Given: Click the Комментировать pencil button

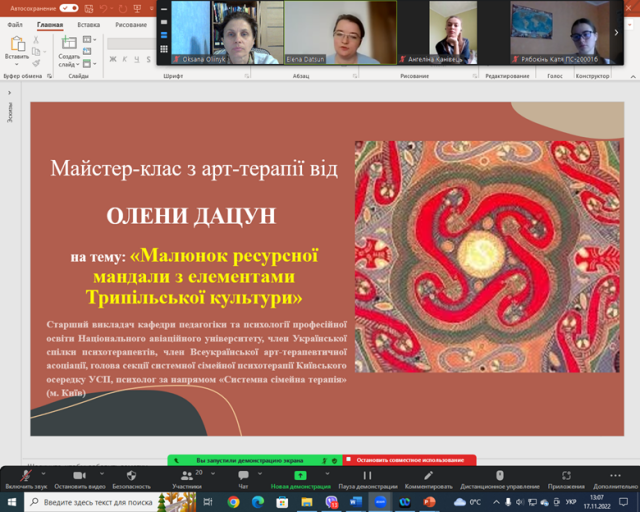Looking at the screenshot, I should (x=429, y=479).
